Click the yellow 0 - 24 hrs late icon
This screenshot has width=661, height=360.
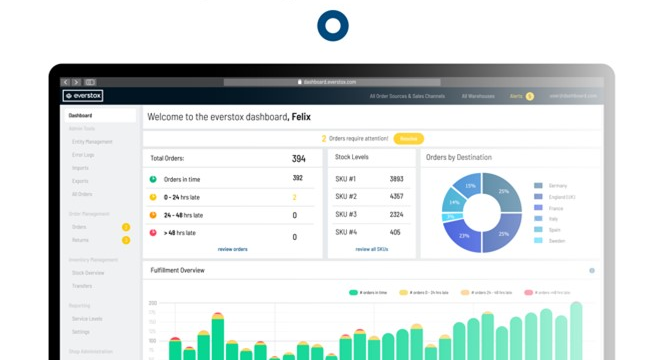(153, 197)
